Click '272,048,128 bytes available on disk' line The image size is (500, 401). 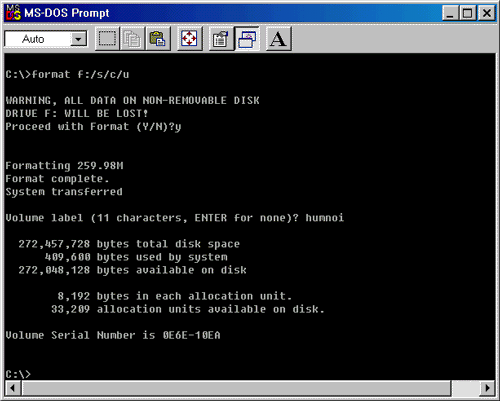click(132, 270)
